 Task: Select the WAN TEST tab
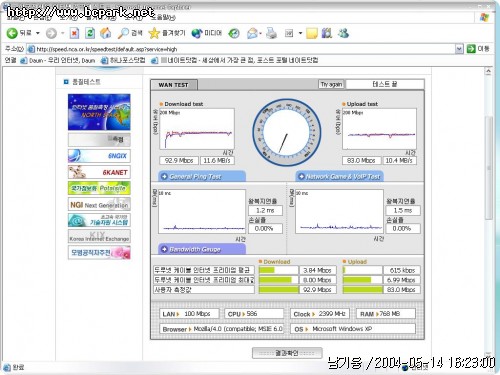(x=174, y=85)
